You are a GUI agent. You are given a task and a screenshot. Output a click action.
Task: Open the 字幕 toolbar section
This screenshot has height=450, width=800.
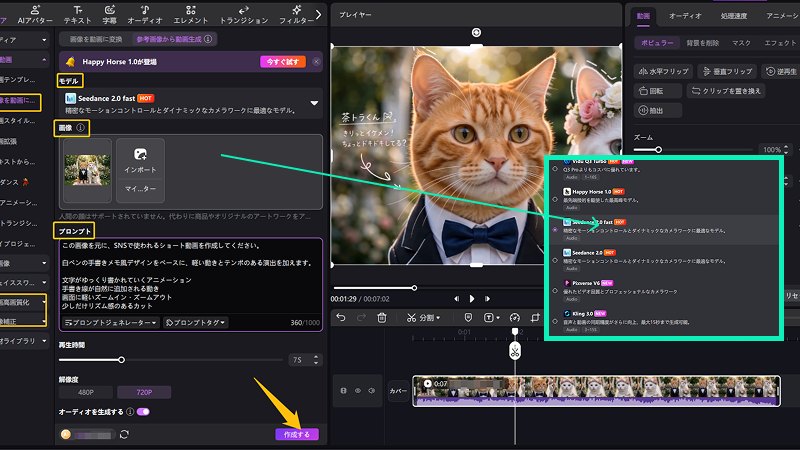pos(110,15)
